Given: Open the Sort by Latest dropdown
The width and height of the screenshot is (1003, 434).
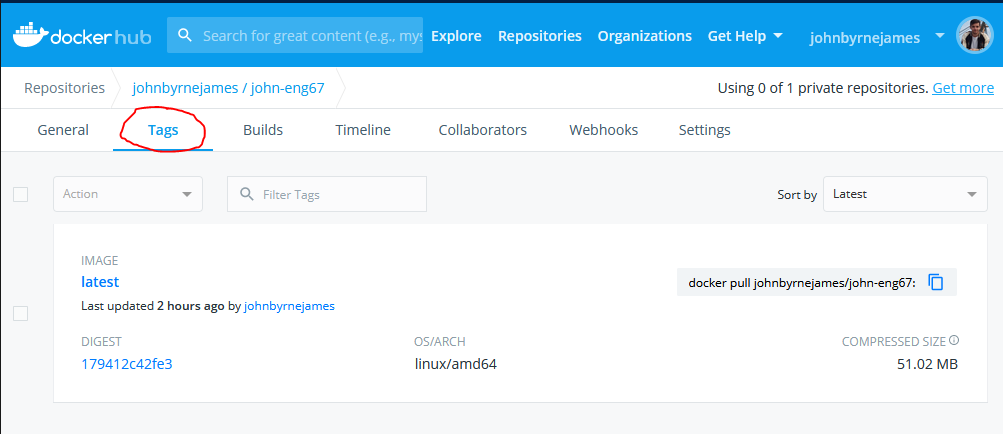Looking at the screenshot, I should pos(905,194).
